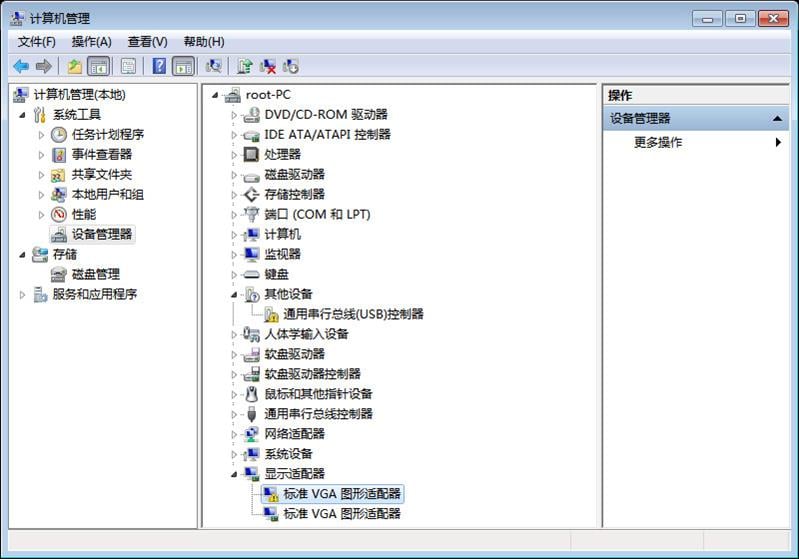Collapse the 存储 tree node
The height and width of the screenshot is (559, 799).
click(x=22, y=255)
